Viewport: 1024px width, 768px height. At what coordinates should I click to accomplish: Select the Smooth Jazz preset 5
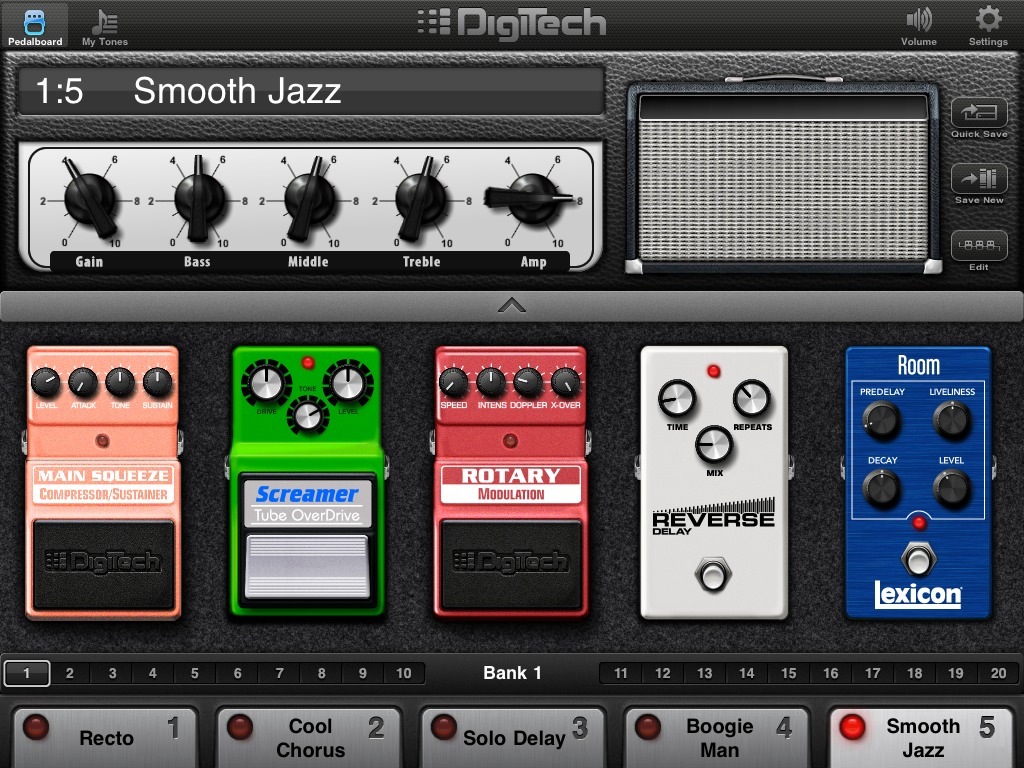click(921, 737)
